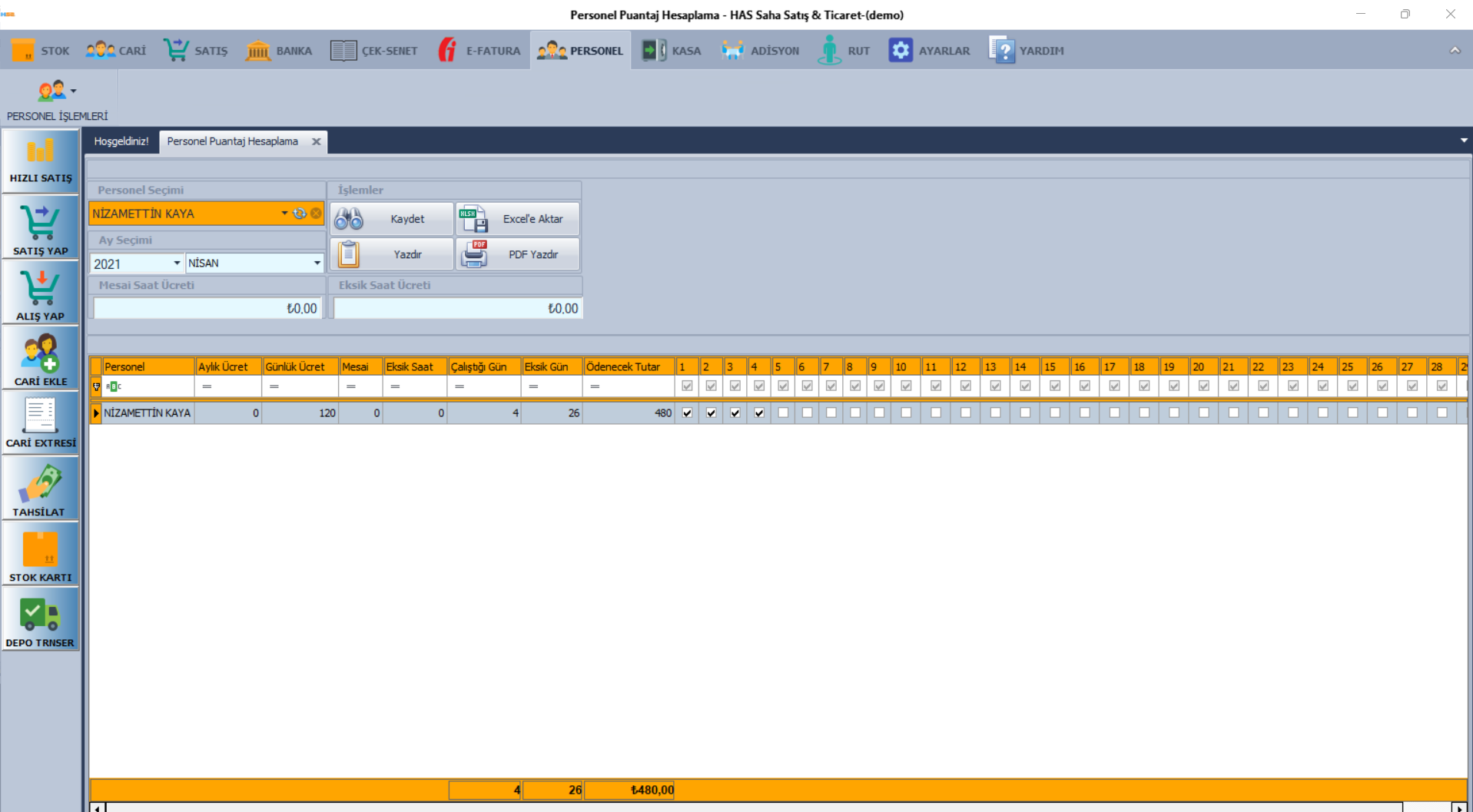Select the NİZAMETTİN KAYA row cell
This screenshot has height=812, width=1473.
(148, 413)
